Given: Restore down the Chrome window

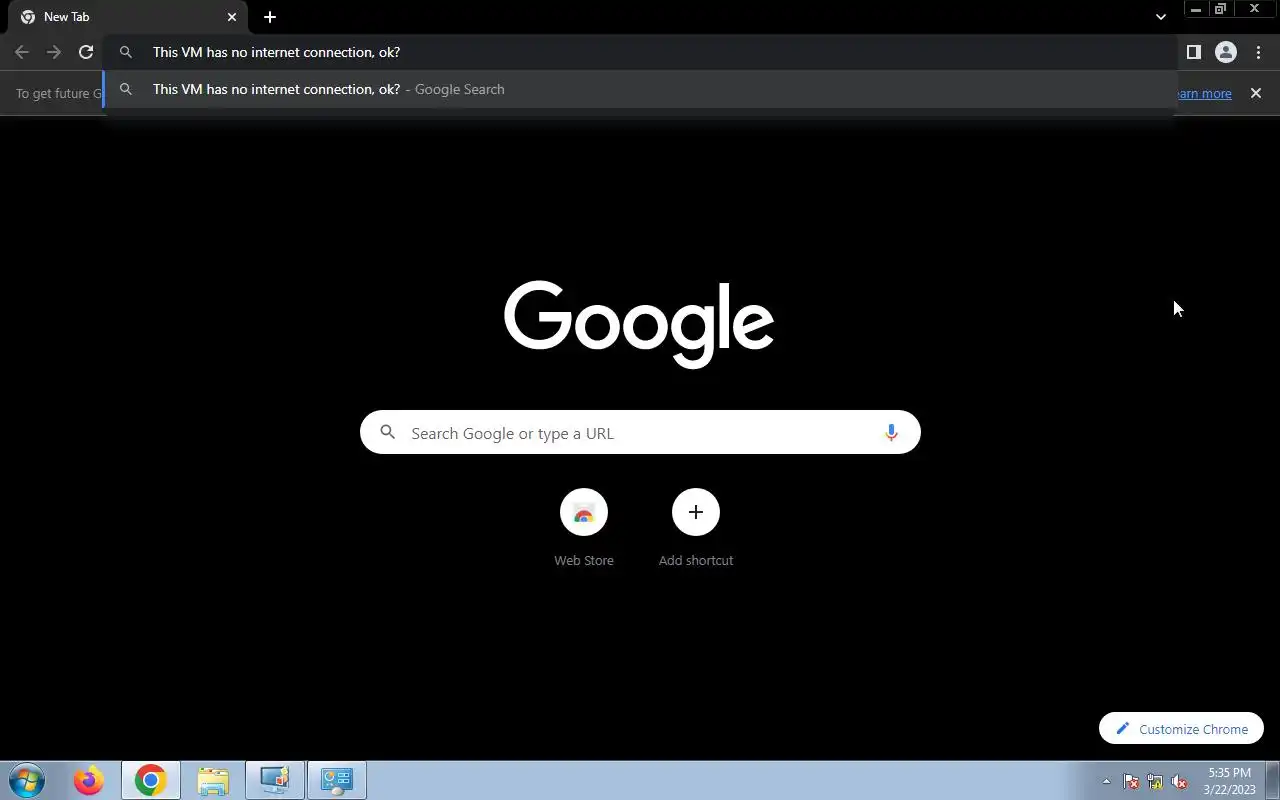Looking at the screenshot, I should click(x=1221, y=9).
